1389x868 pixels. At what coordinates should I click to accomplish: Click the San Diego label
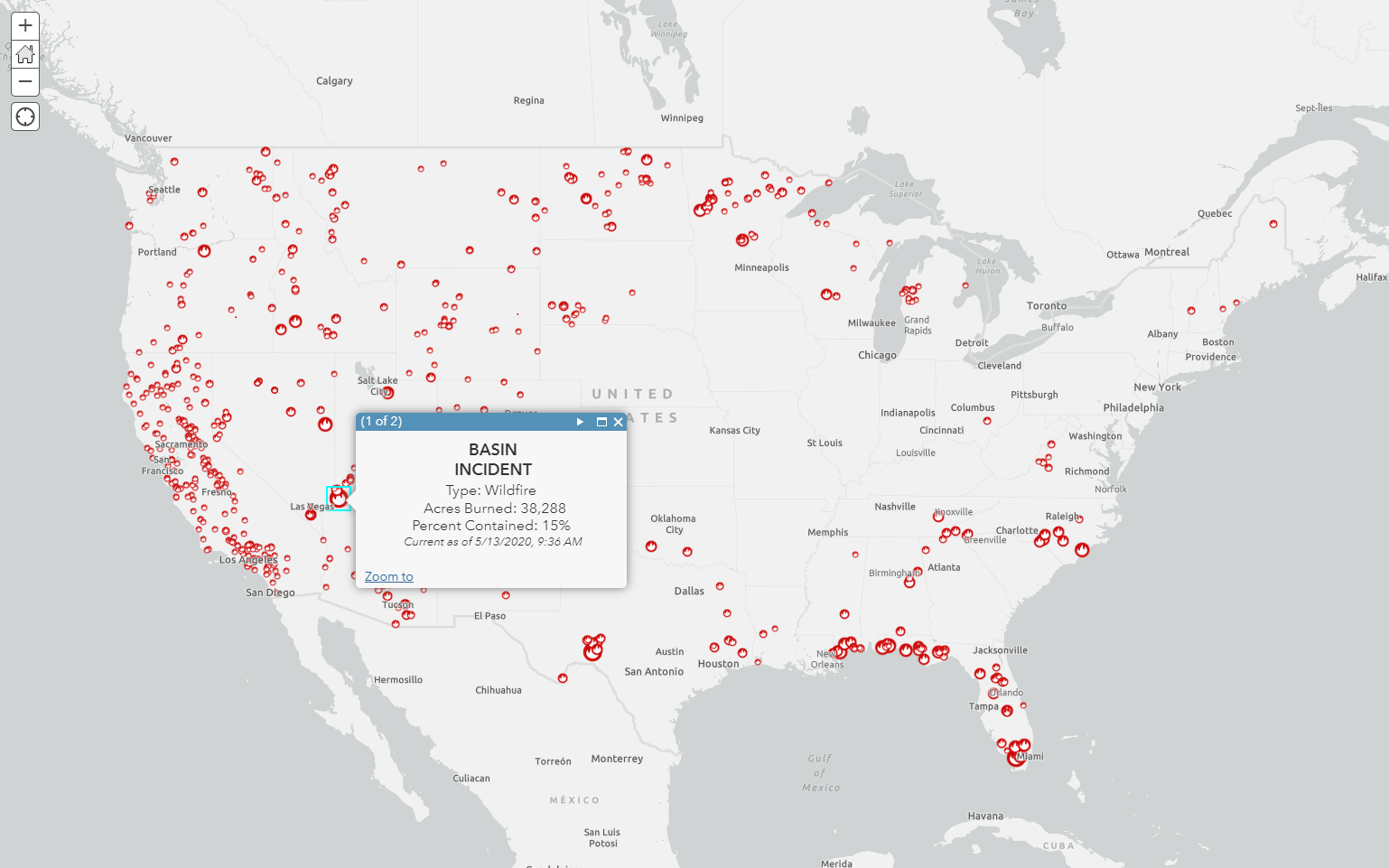[x=270, y=593]
